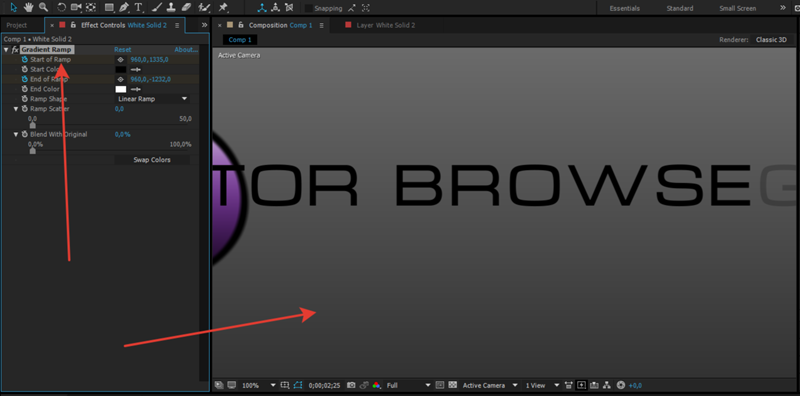This screenshot has height=396, width=800.
Task: Show hidden panel tabs with double chevron
Action: (x=204, y=24)
